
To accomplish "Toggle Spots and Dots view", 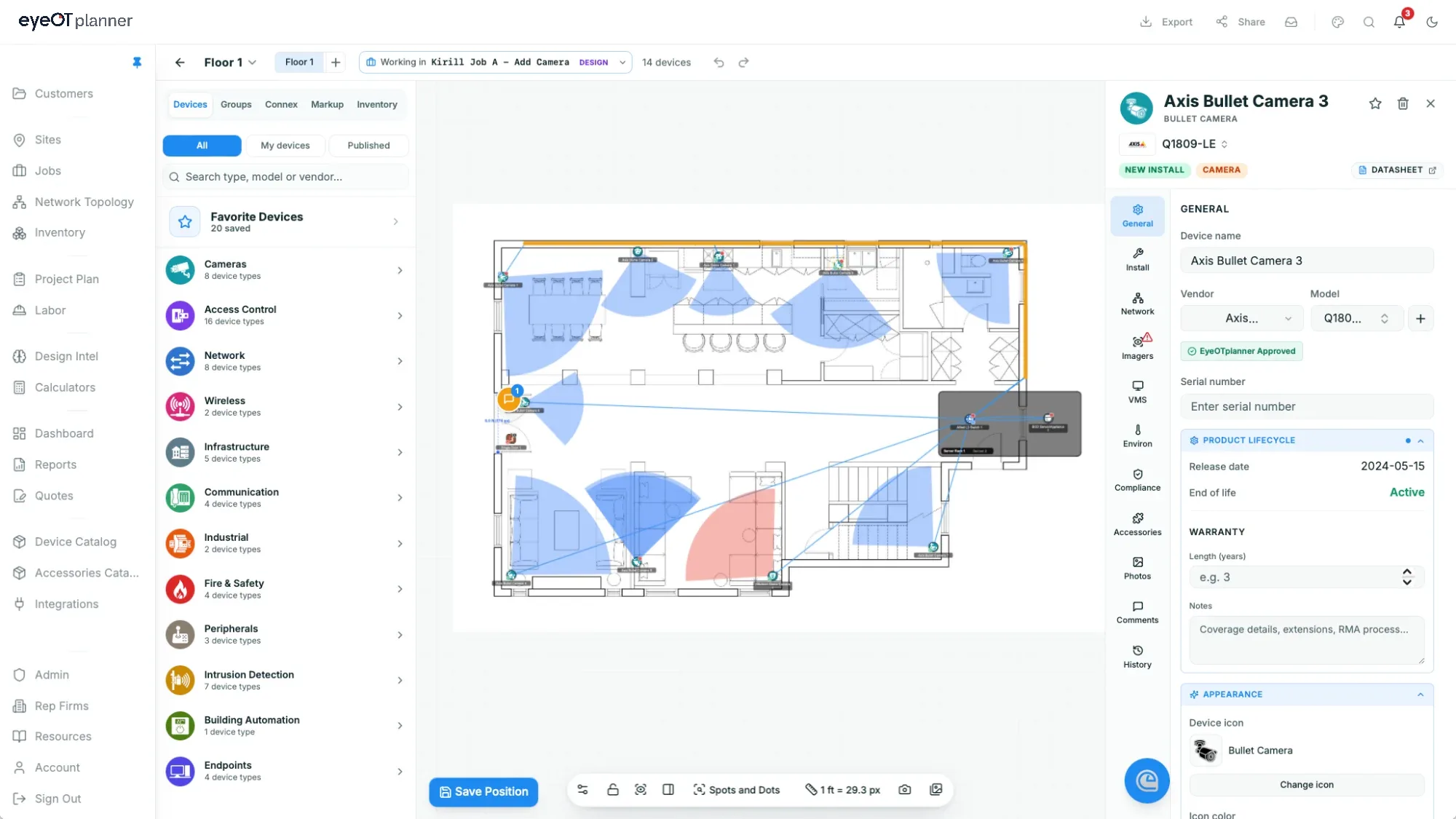I will pos(736,790).
